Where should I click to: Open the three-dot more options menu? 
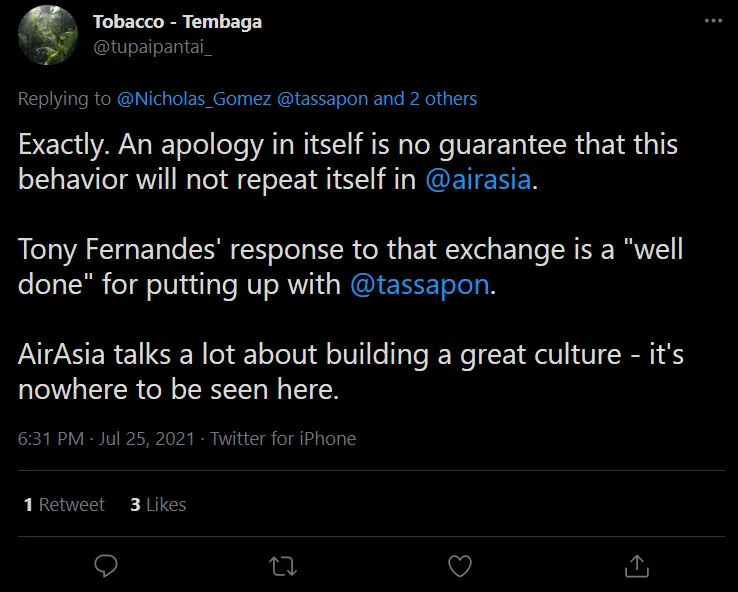click(x=712, y=22)
